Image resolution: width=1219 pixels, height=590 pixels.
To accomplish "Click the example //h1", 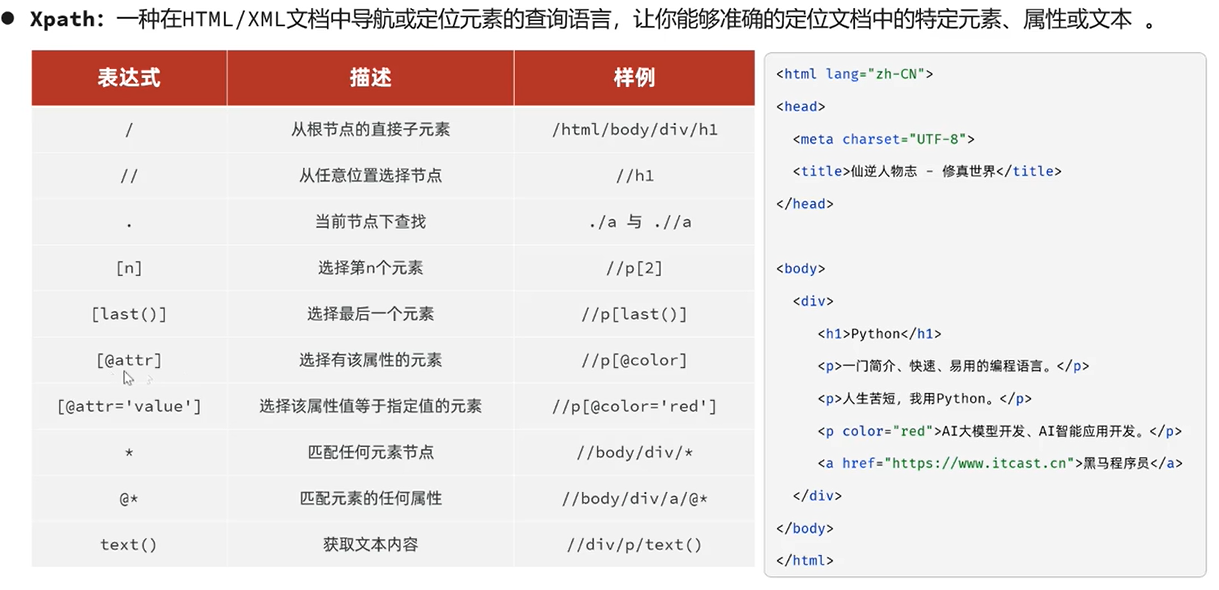I will tap(634, 176).
